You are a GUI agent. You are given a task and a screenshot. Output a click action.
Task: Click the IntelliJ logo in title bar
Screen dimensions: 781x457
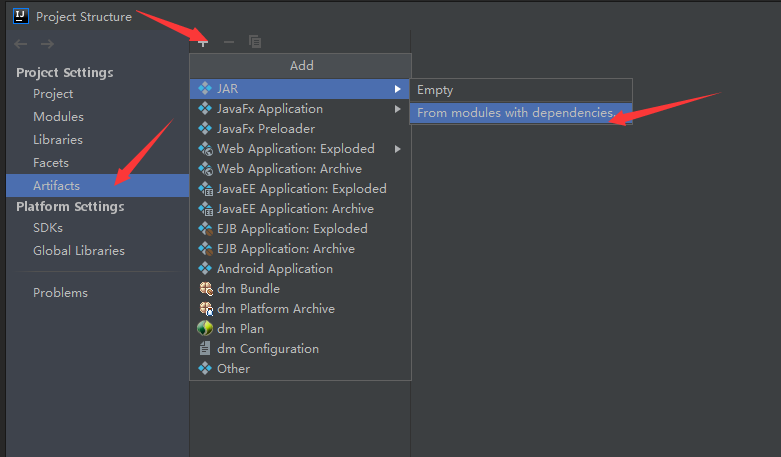(20, 16)
